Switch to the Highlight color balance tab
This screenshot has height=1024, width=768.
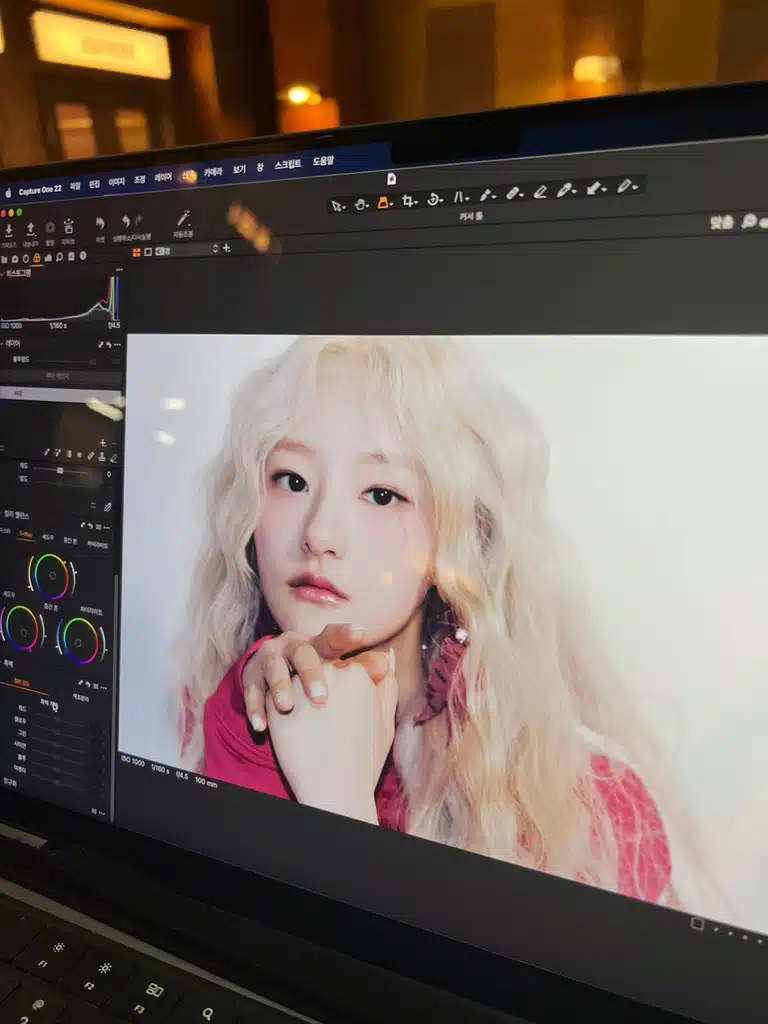coord(97,544)
